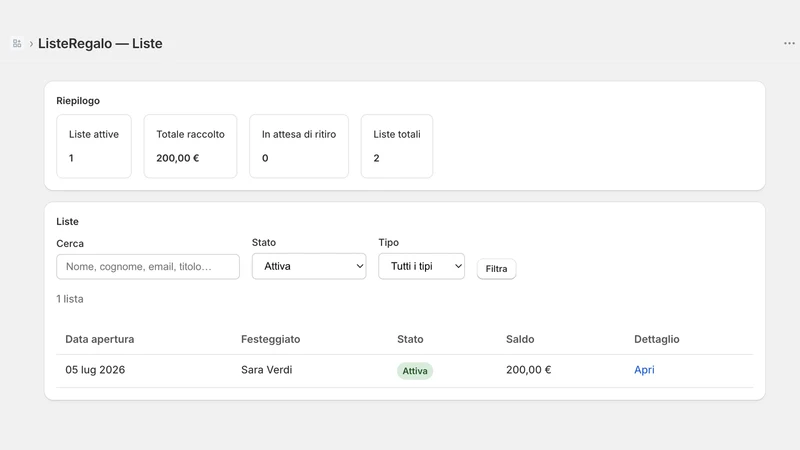Click the Riepilogo section heading
The width and height of the screenshot is (800, 450).
click(x=78, y=101)
